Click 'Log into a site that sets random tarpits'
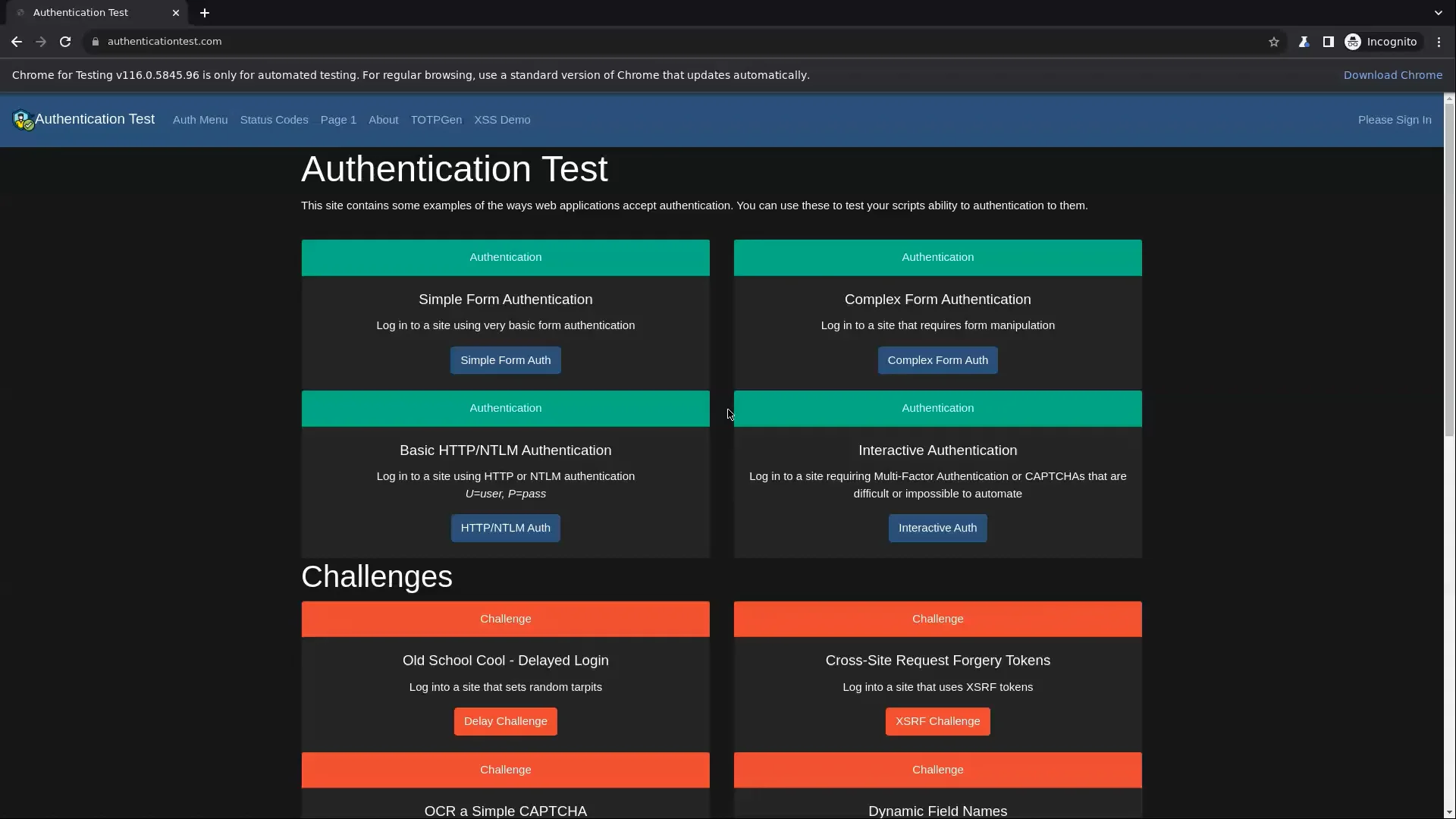Screen dimensions: 1456x819 pos(506,687)
